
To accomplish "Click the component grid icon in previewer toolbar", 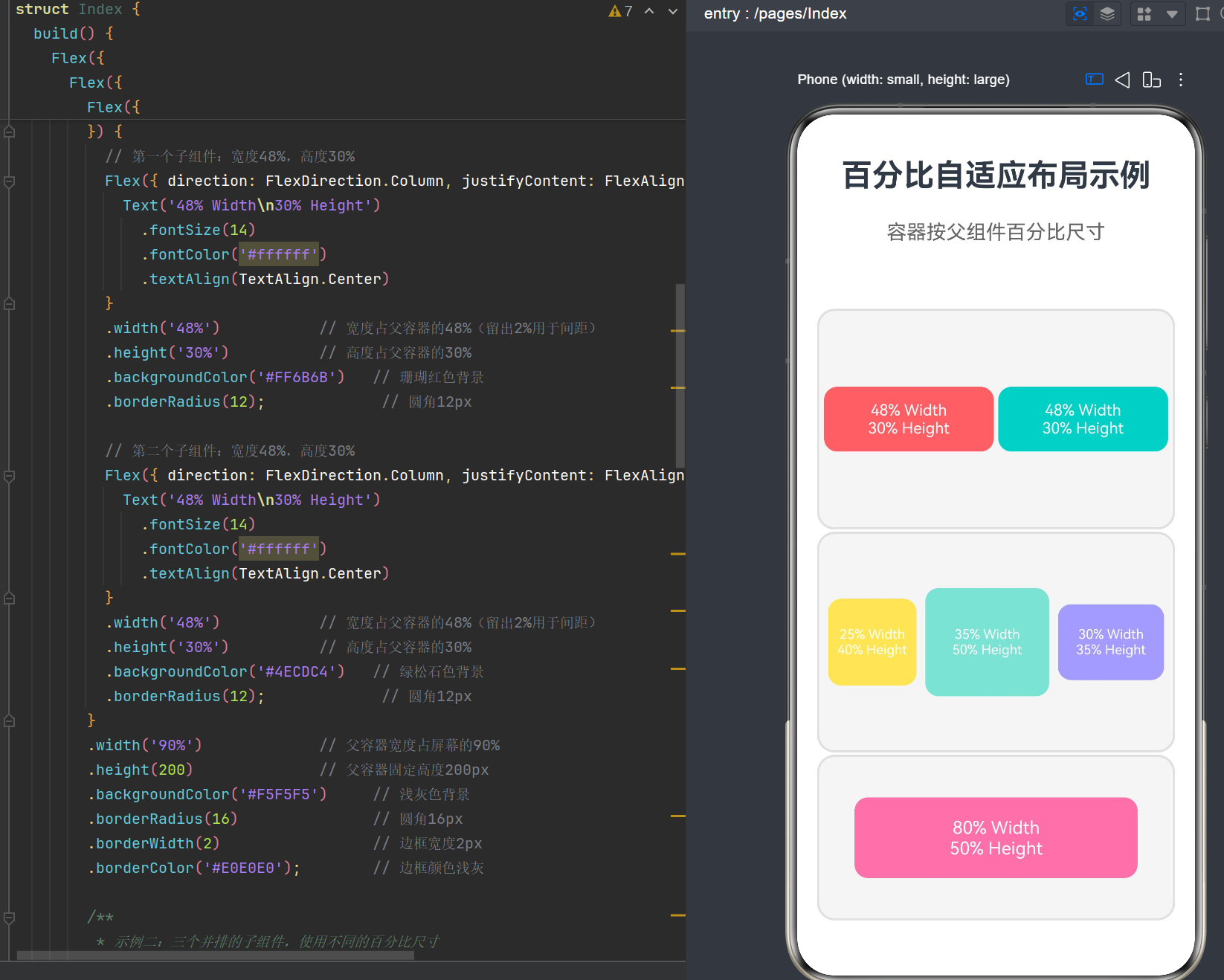I will (x=1144, y=13).
